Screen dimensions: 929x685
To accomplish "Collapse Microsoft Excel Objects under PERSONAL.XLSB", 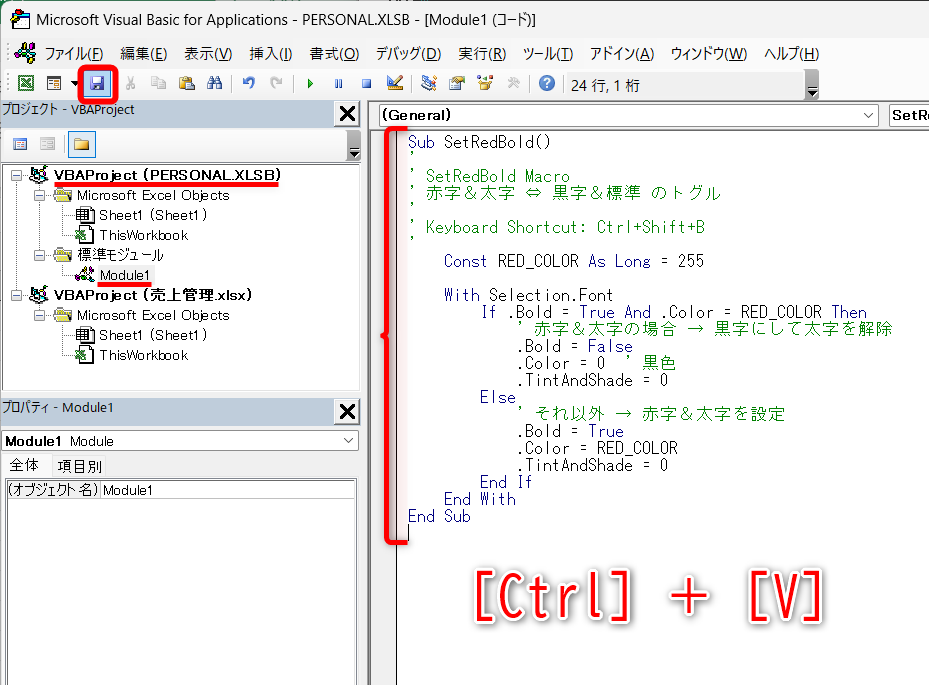I will (39, 195).
